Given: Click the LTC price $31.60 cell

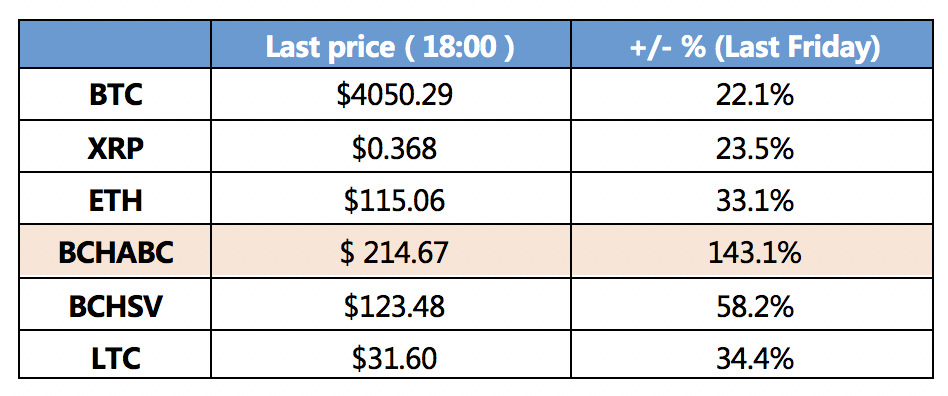Looking at the screenshot, I should point(391,355).
